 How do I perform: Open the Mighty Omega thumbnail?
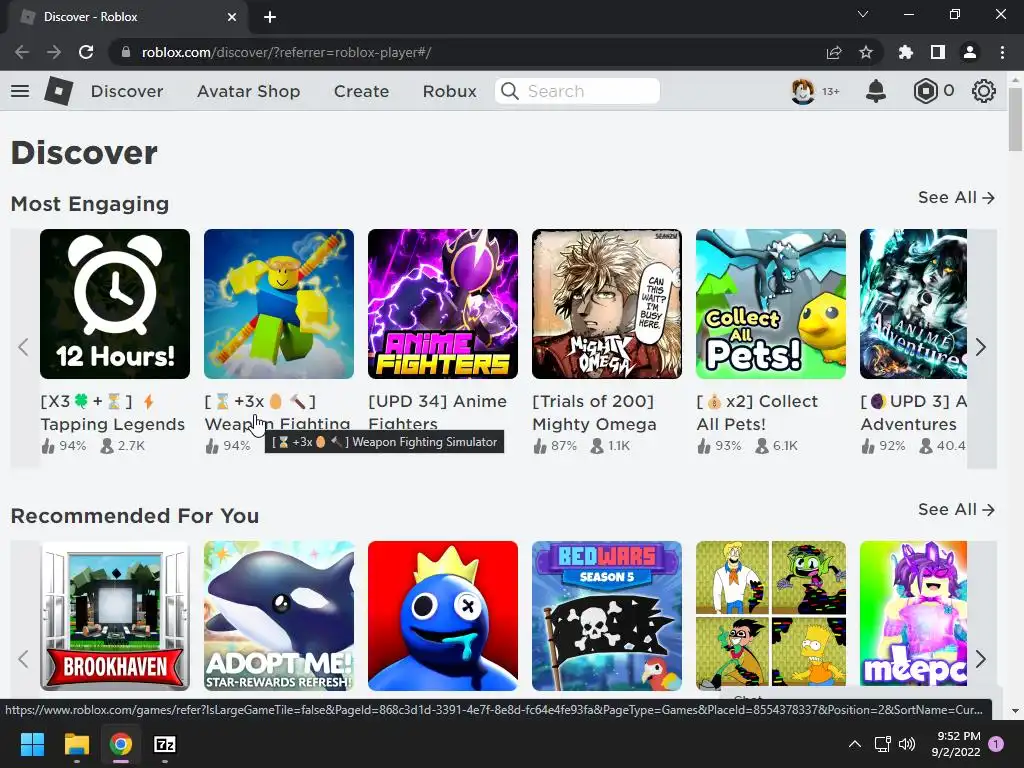pyautogui.click(x=607, y=304)
